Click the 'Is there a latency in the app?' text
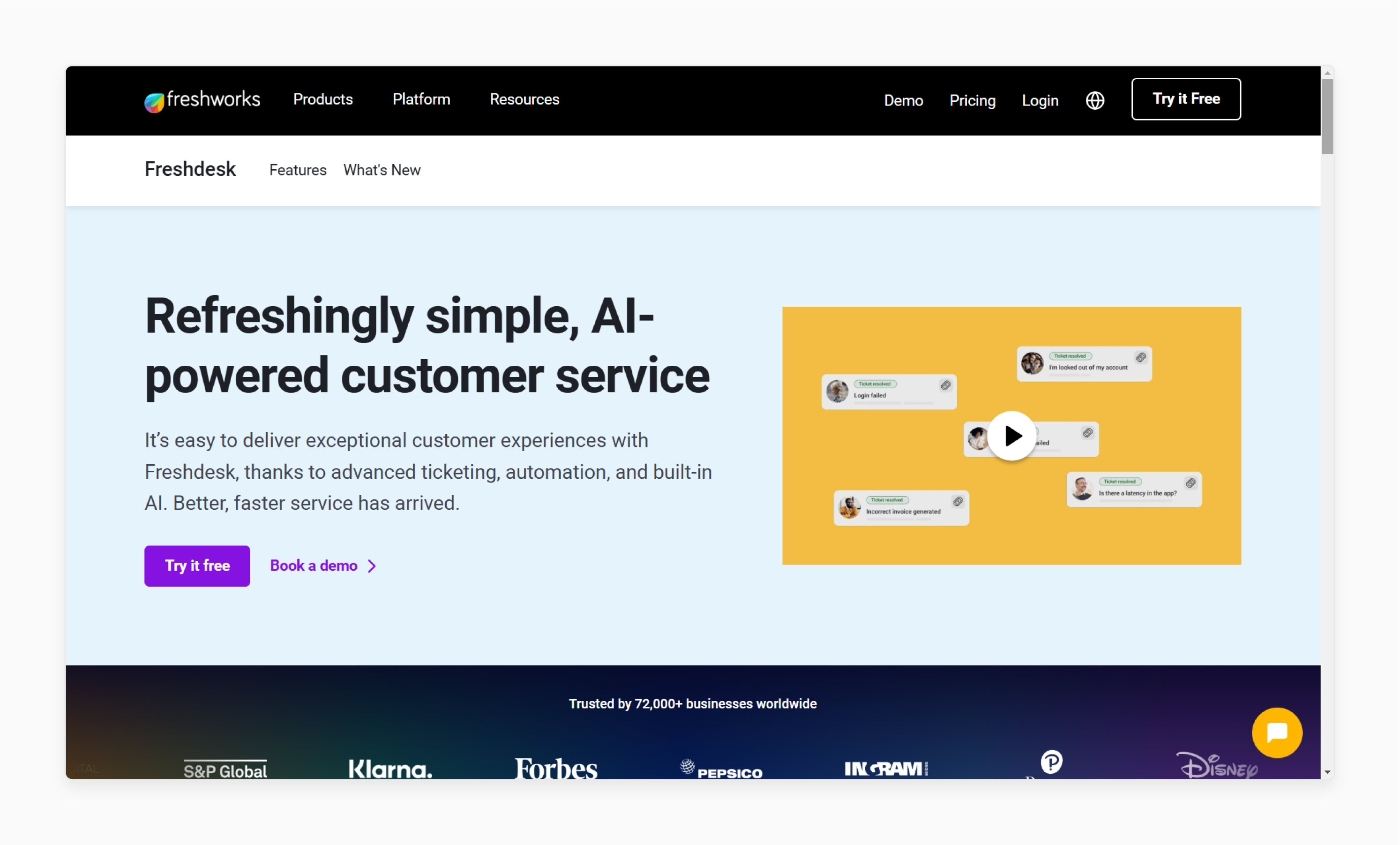Screen dimensions: 1400x845 (1137, 494)
